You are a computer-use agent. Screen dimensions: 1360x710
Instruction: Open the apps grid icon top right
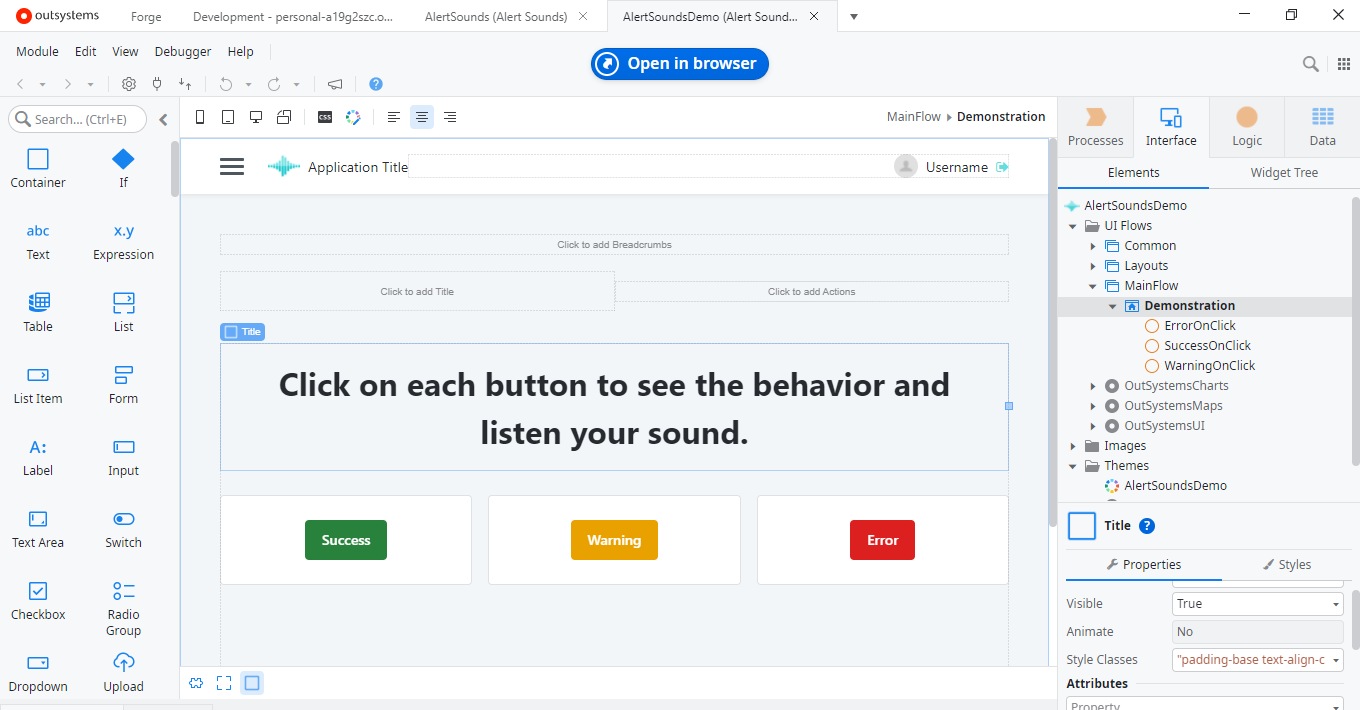[x=1345, y=64]
